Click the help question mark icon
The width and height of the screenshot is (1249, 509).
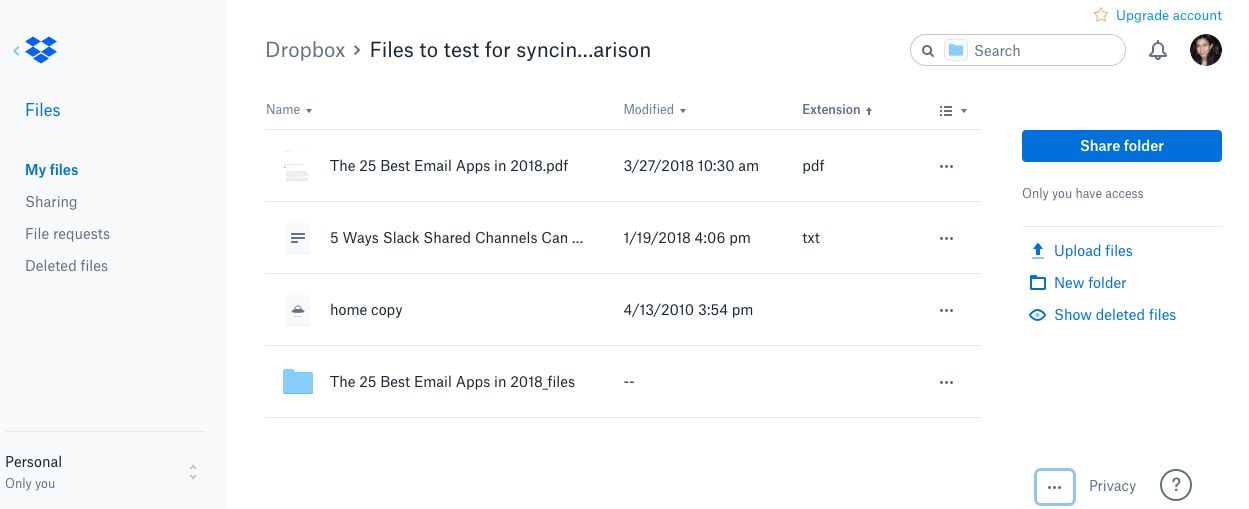click(1175, 486)
